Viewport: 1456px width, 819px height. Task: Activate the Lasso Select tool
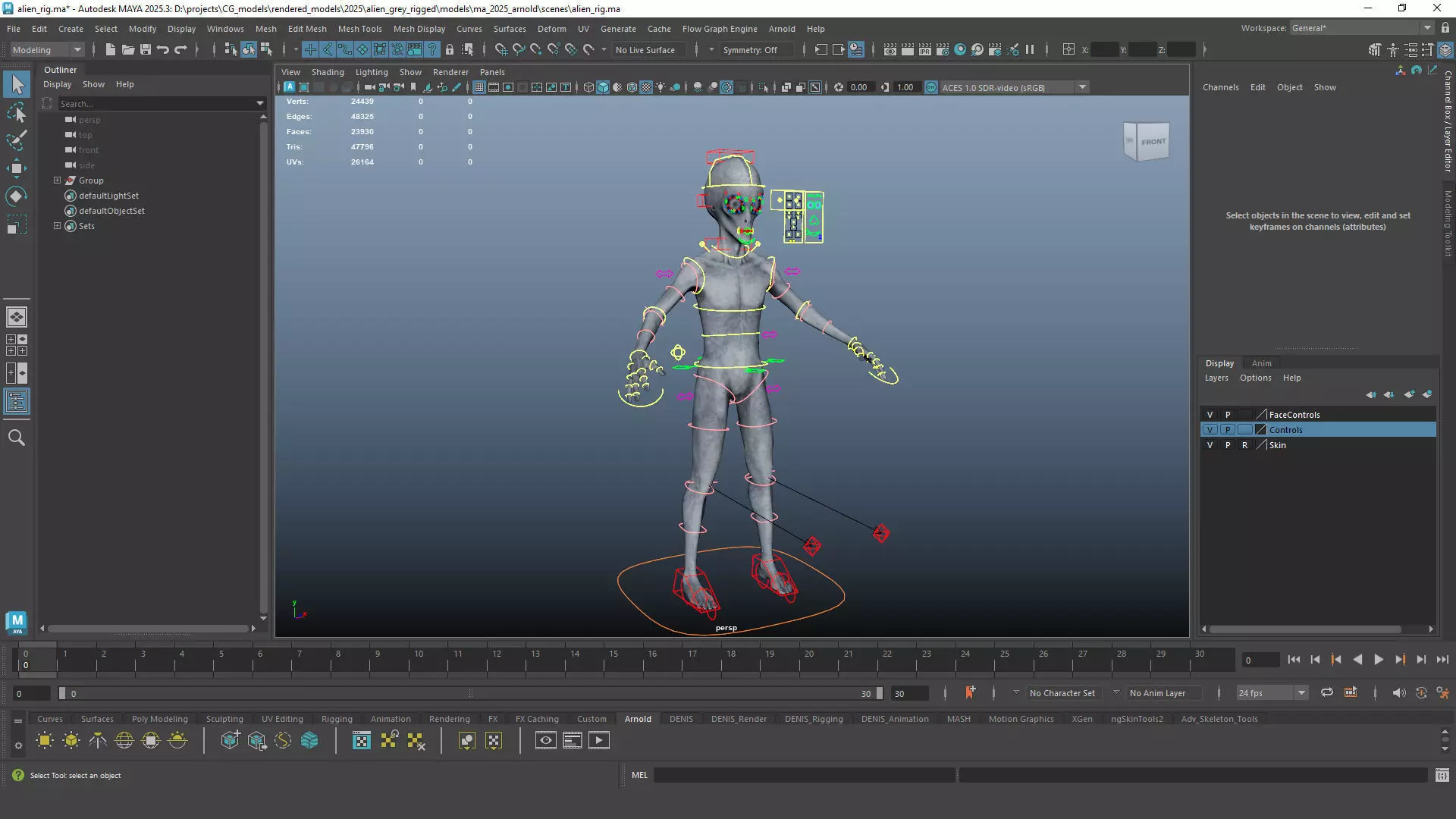[x=17, y=112]
